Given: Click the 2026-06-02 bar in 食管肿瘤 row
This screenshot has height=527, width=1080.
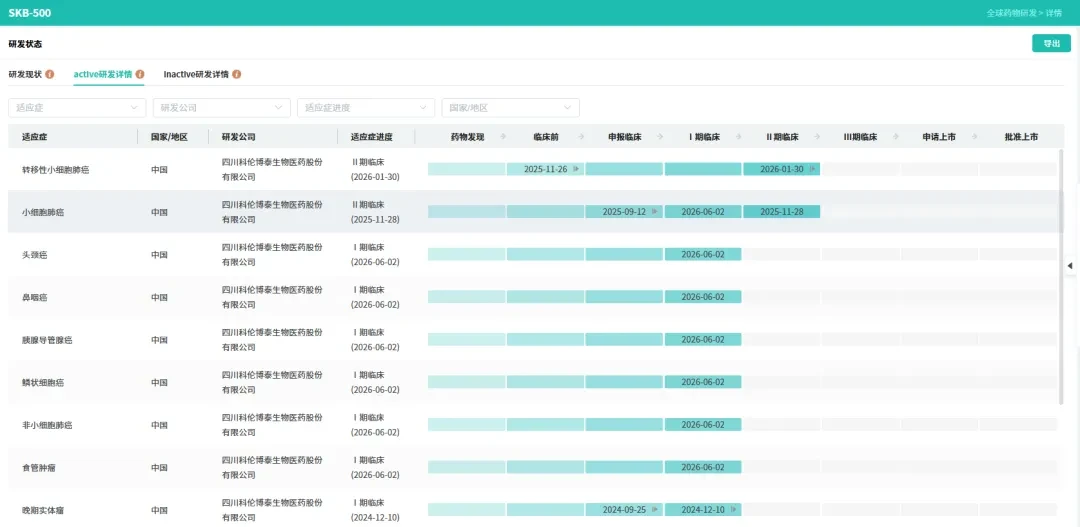Looking at the screenshot, I should [703, 467].
